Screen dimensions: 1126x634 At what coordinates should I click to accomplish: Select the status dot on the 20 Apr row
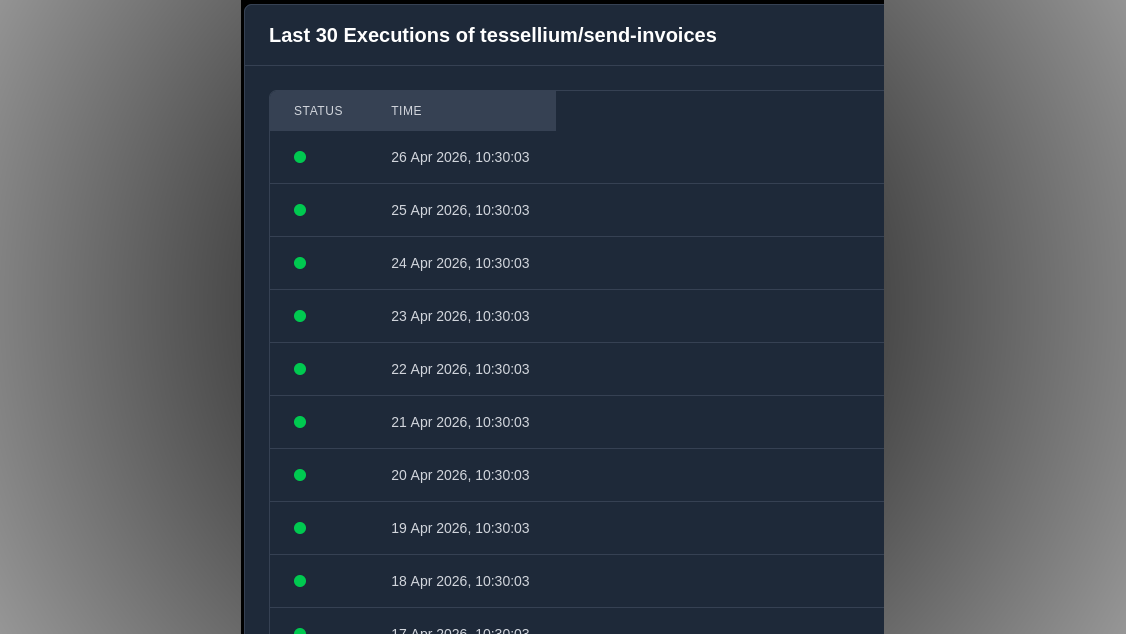click(x=300, y=475)
